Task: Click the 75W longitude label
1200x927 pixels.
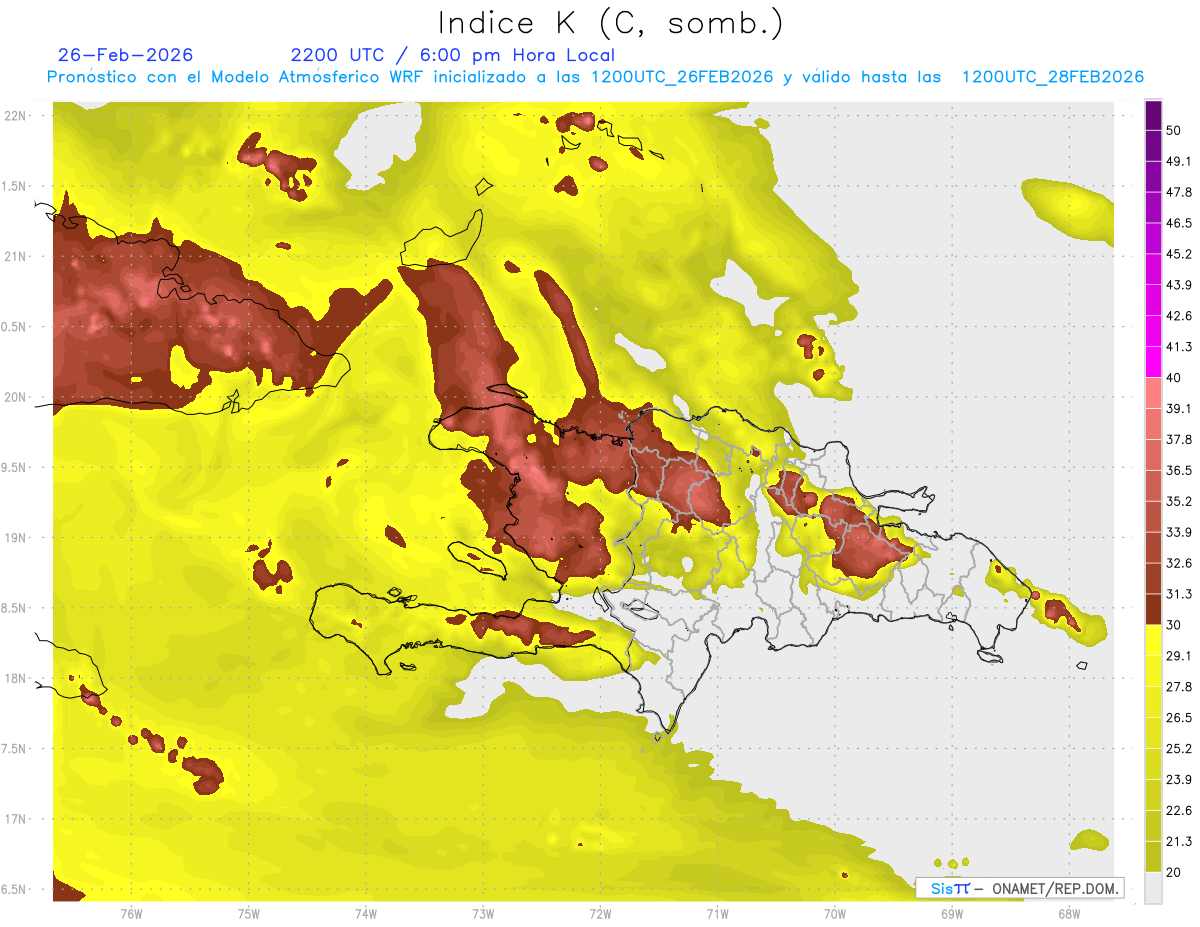Action: (x=248, y=913)
